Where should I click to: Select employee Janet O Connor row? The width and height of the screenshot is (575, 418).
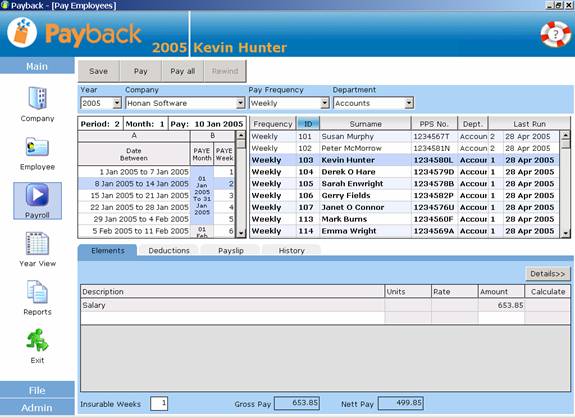point(404,207)
